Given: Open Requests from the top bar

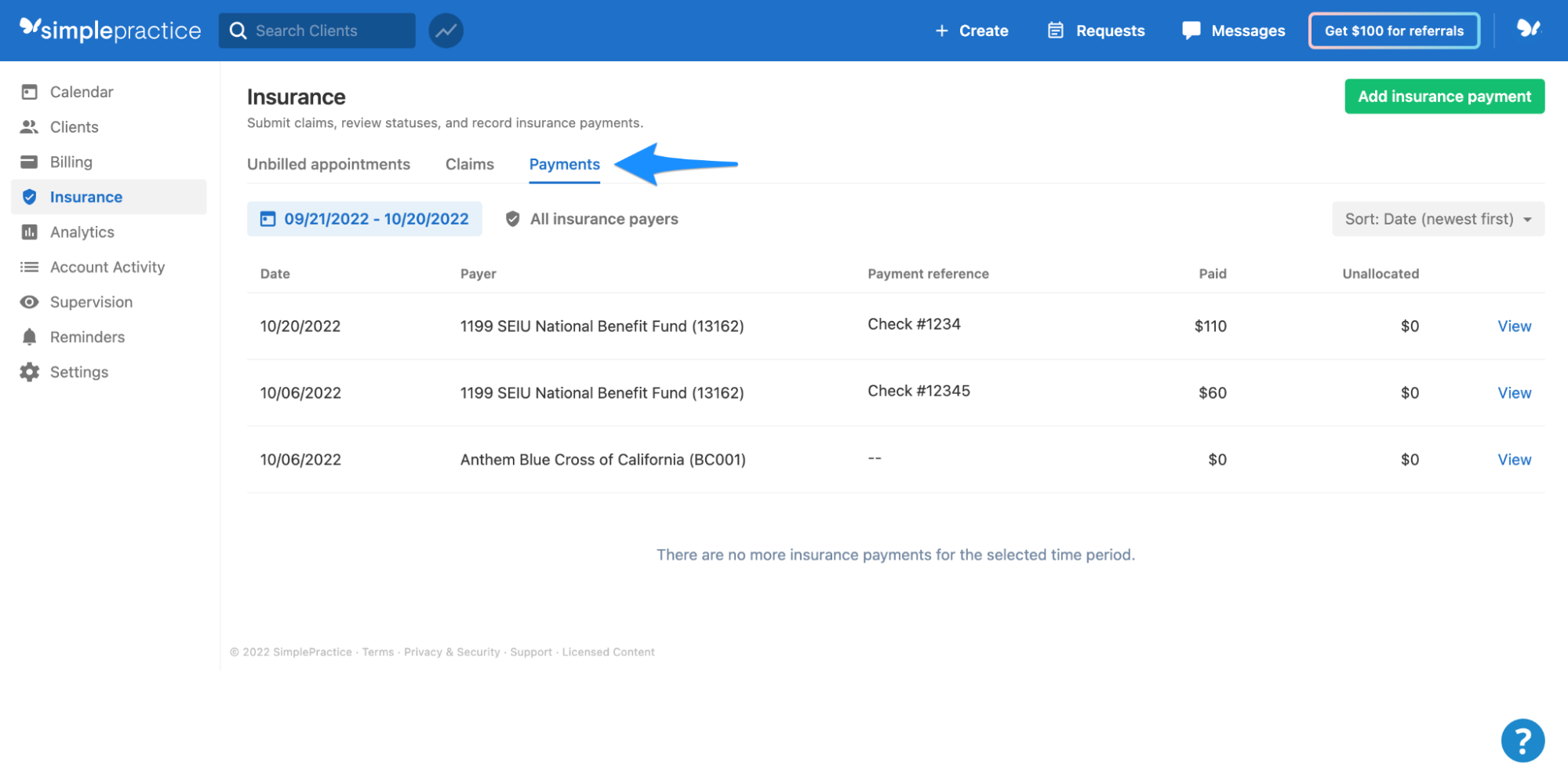Looking at the screenshot, I should point(1096,31).
